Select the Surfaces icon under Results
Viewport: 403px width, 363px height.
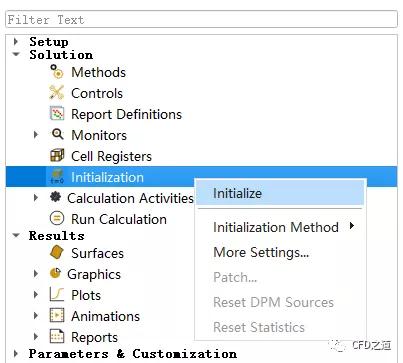(57, 253)
